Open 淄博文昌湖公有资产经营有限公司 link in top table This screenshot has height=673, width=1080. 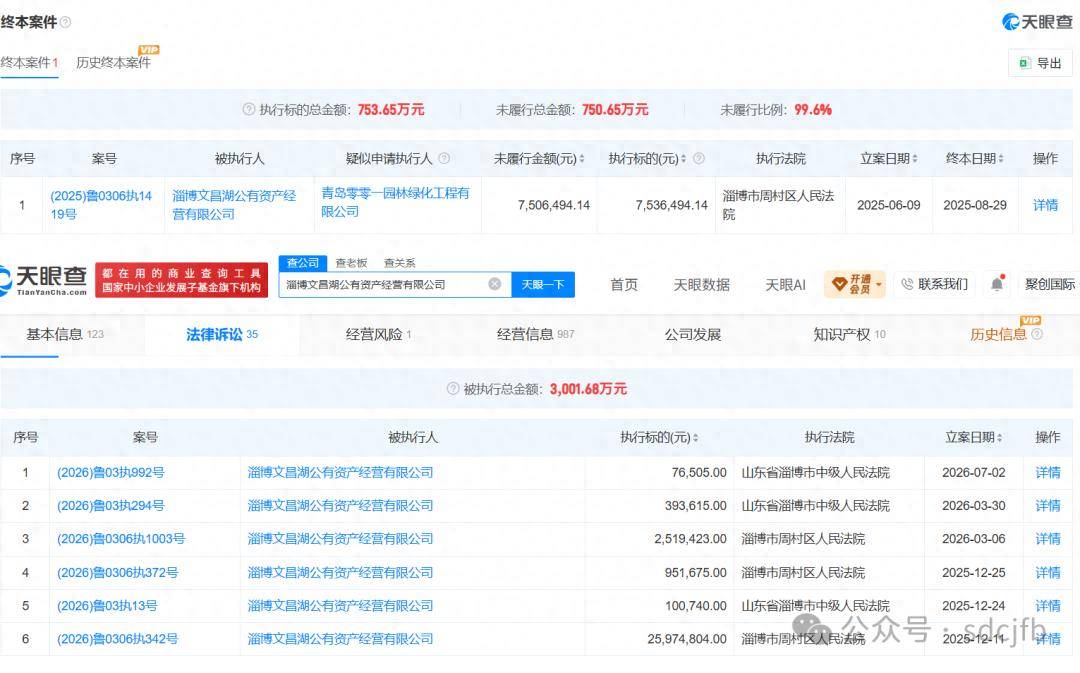tap(234, 205)
